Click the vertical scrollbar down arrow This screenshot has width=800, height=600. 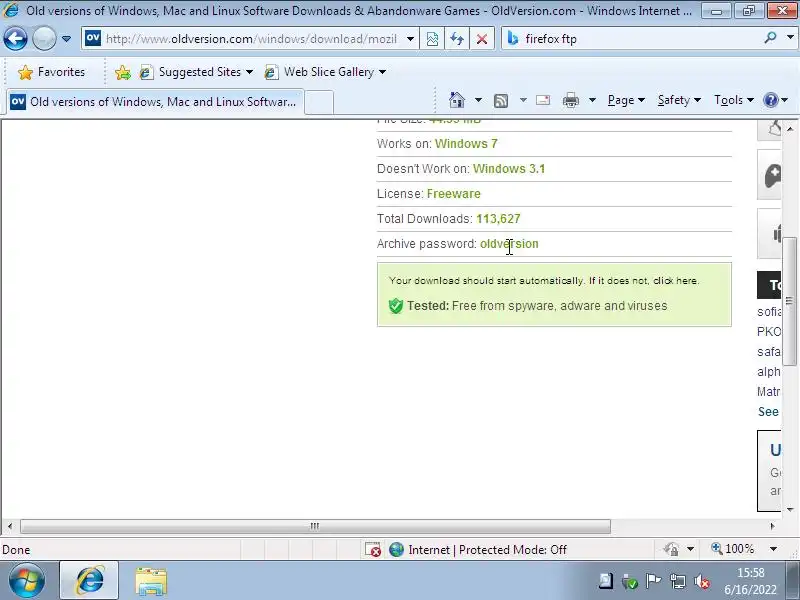[x=790, y=510]
